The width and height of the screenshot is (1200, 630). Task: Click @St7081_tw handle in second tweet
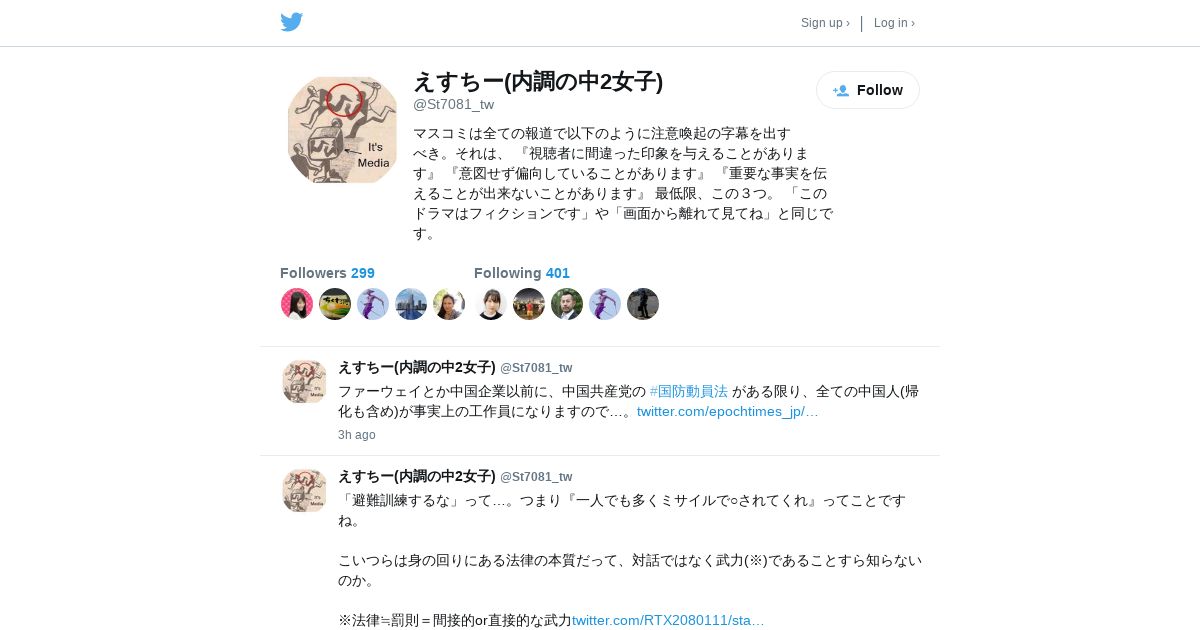[536, 477]
